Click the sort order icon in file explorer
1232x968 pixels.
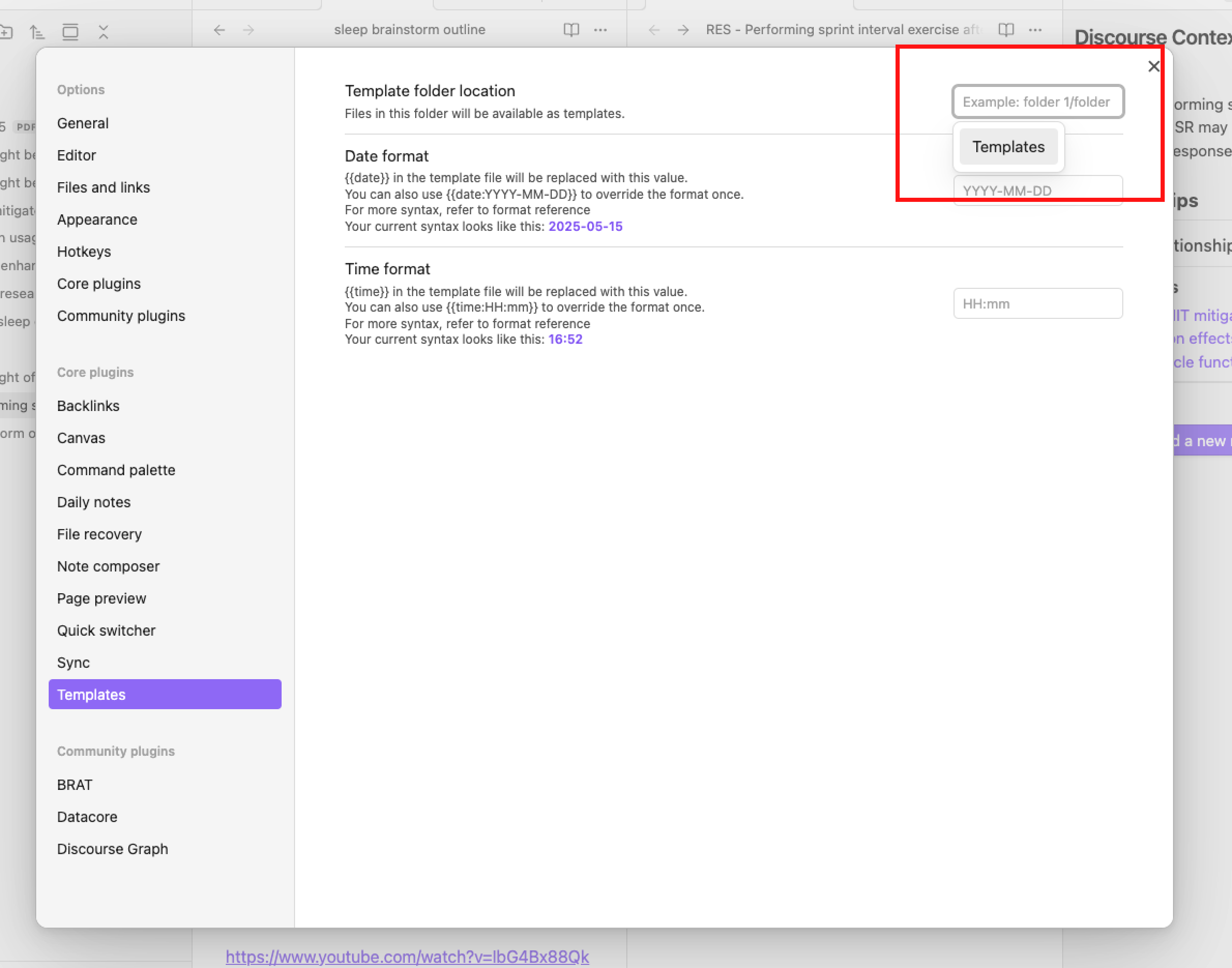pos(37,32)
